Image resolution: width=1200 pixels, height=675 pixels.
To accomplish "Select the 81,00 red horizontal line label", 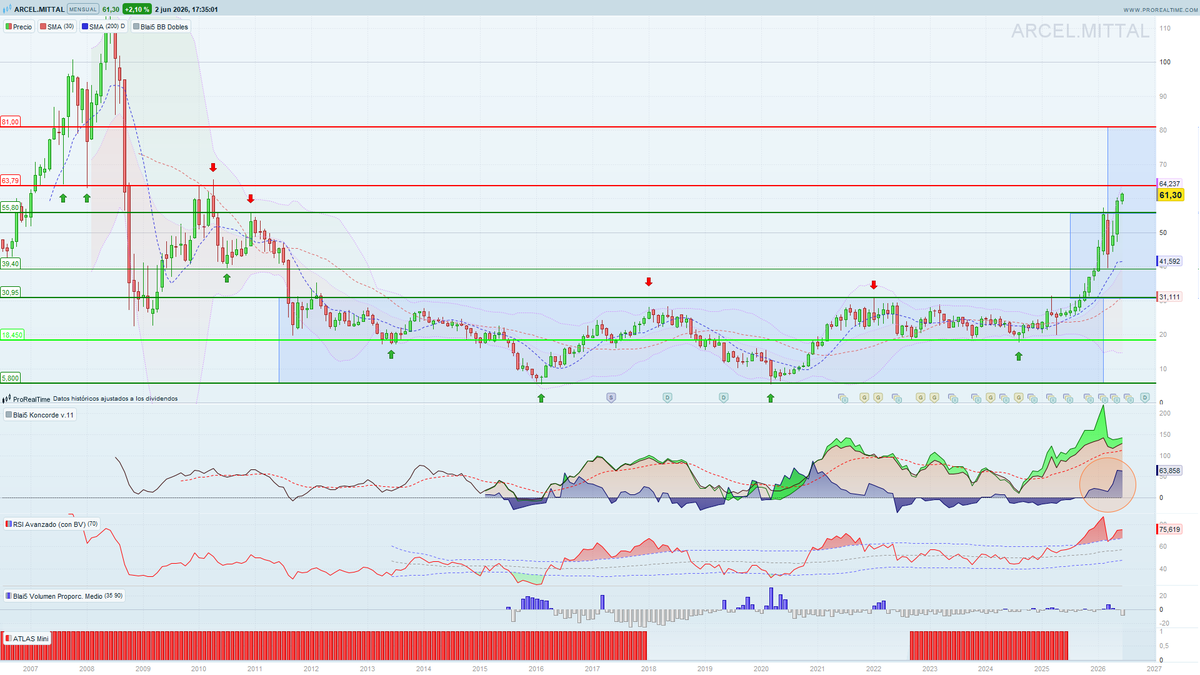I will tap(10, 122).
